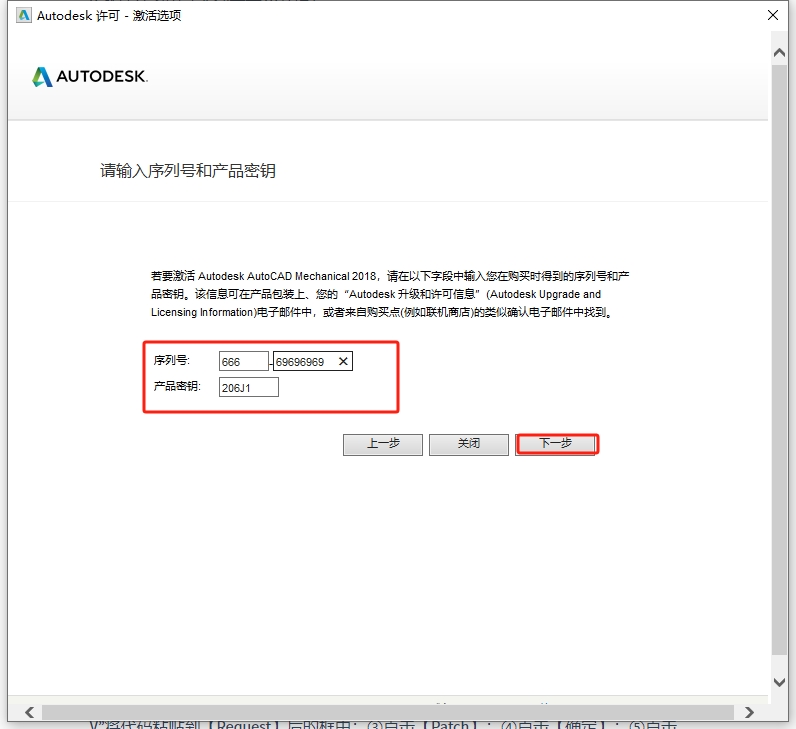Click the 关闭 (Close) button
Image resolution: width=796 pixels, height=729 pixels.
[469, 444]
